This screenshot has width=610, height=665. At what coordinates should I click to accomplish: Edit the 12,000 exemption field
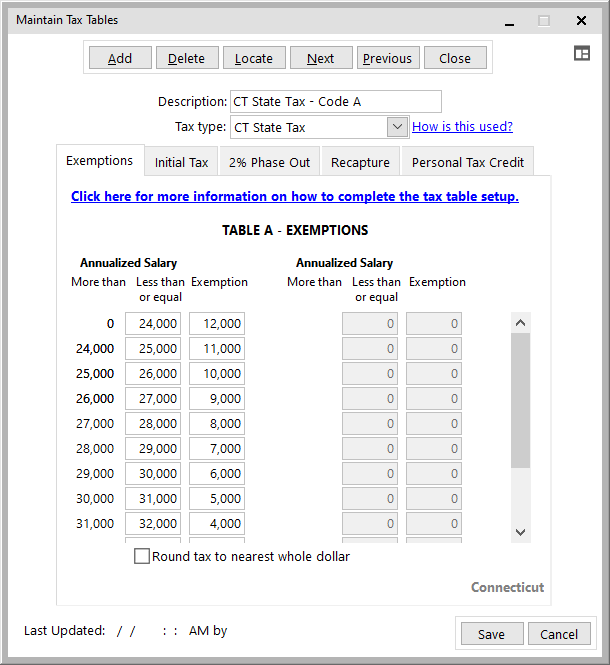tap(217, 324)
